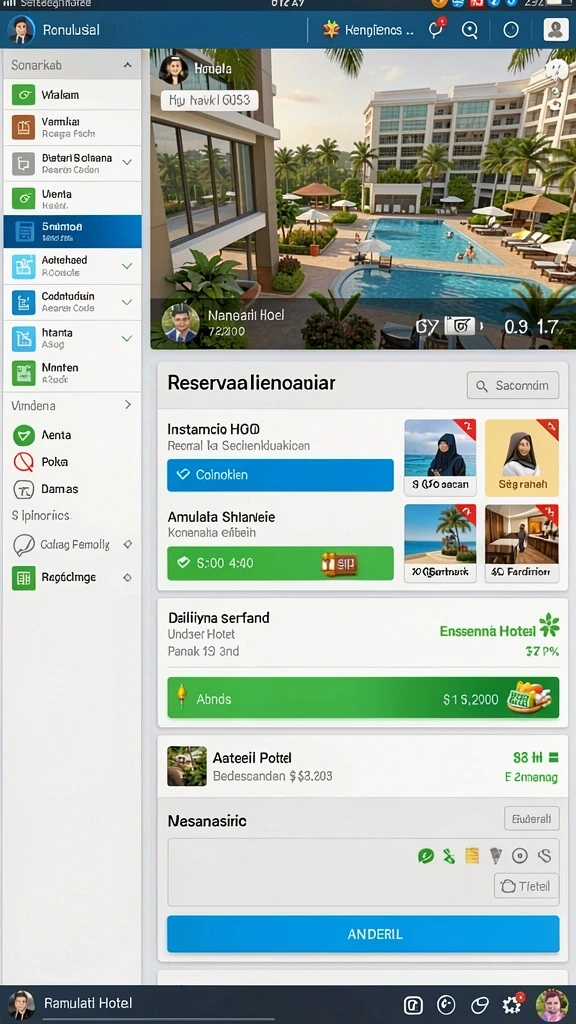Click the Ronulusial profile avatar in header

21,30
